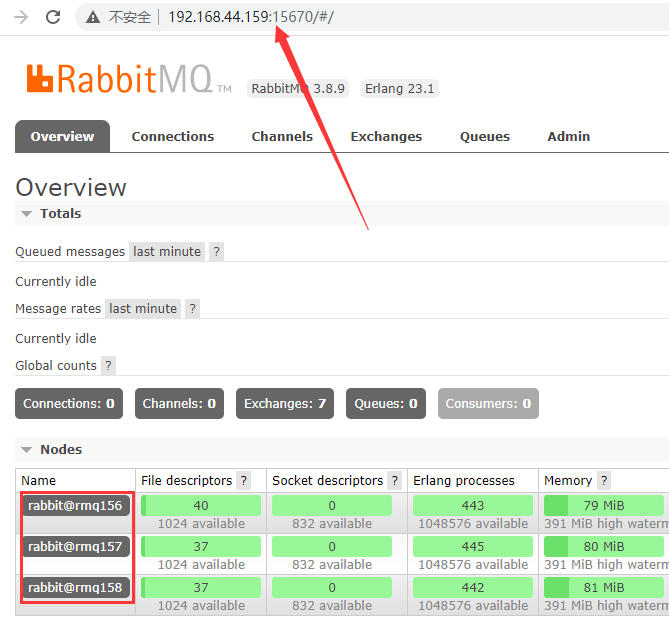Click socket descriptors value 0 for rmq156

[332, 506]
